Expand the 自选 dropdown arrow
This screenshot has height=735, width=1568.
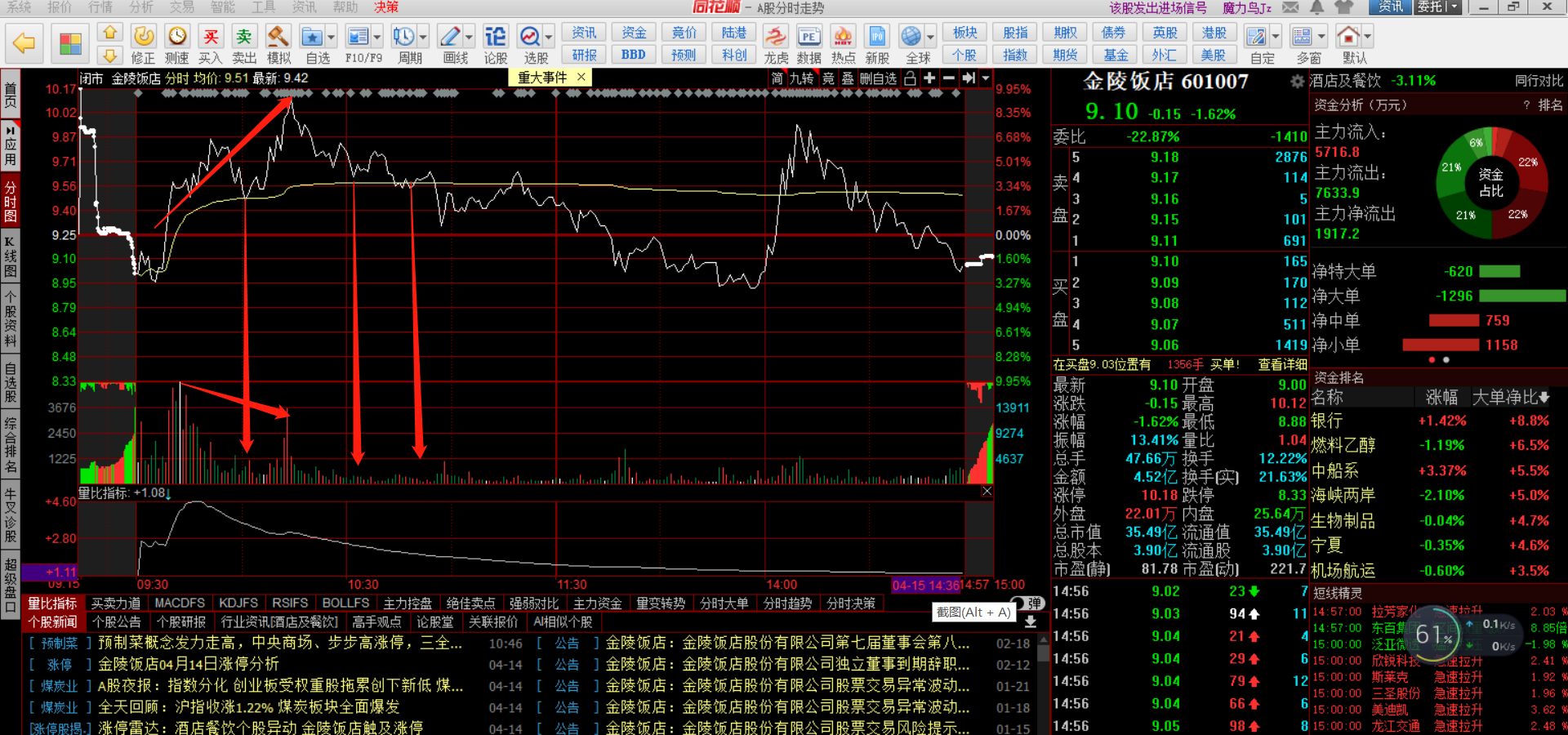click(x=331, y=37)
